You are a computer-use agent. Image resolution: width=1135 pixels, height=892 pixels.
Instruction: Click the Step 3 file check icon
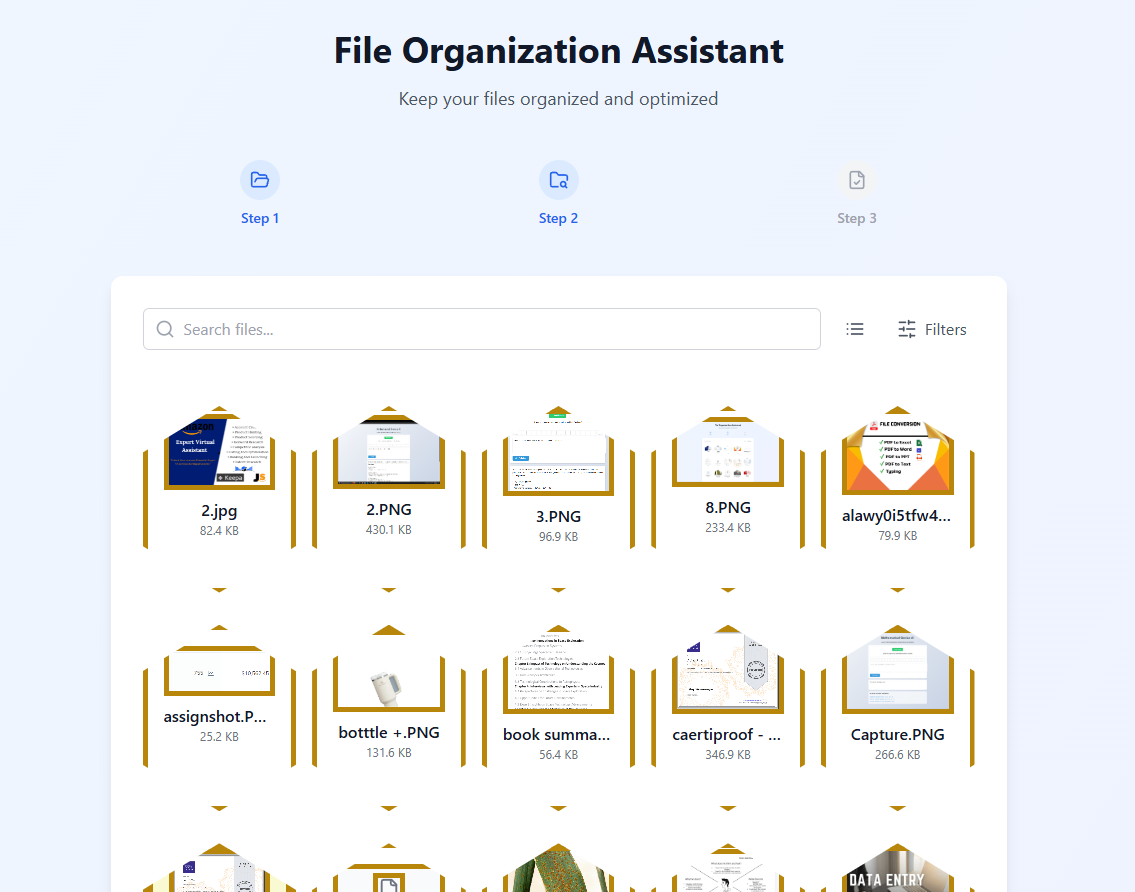point(856,180)
